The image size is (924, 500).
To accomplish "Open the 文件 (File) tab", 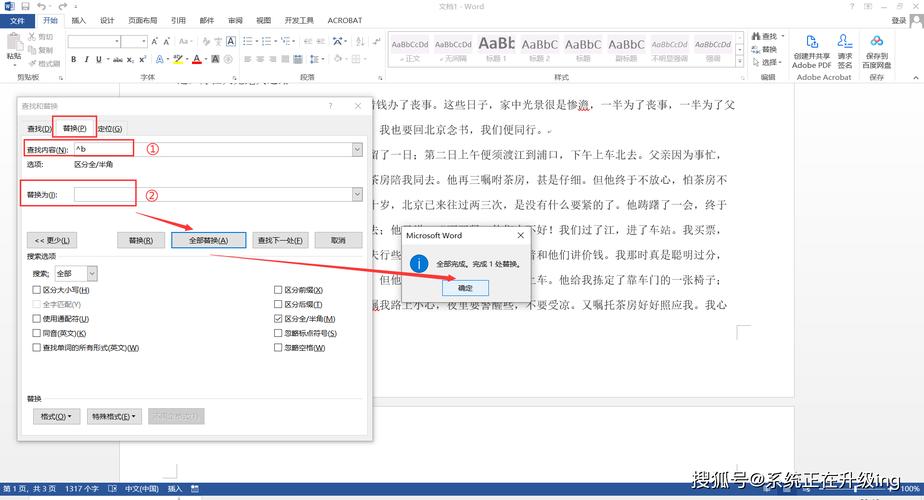I will 17,21.
